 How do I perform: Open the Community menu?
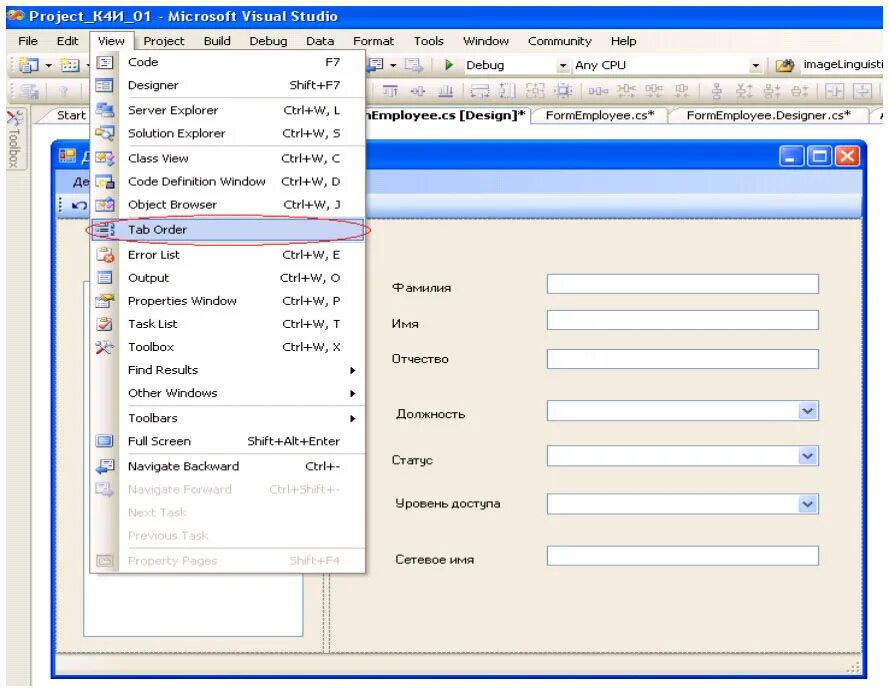pos(559,41)
